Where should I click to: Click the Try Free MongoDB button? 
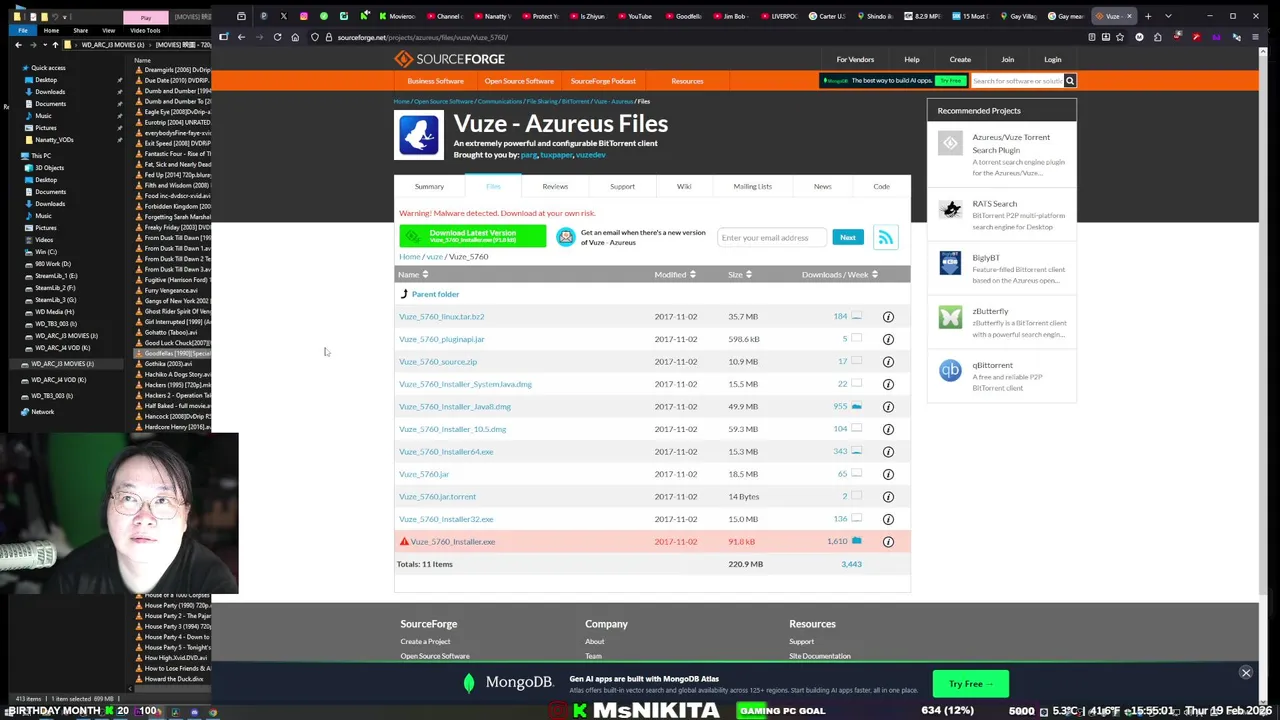point(970,684)
